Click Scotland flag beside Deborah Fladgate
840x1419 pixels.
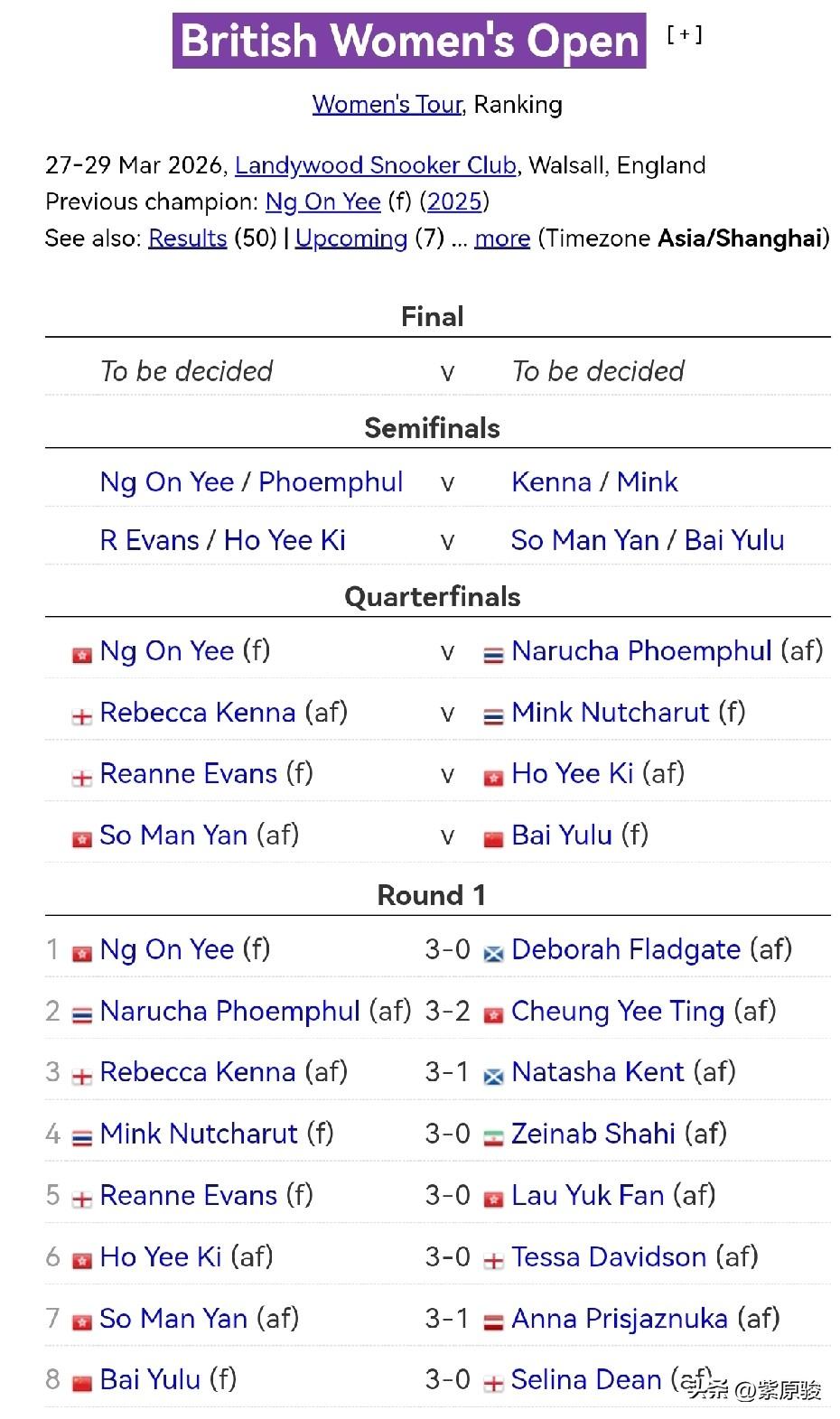(x=493, y=953)
